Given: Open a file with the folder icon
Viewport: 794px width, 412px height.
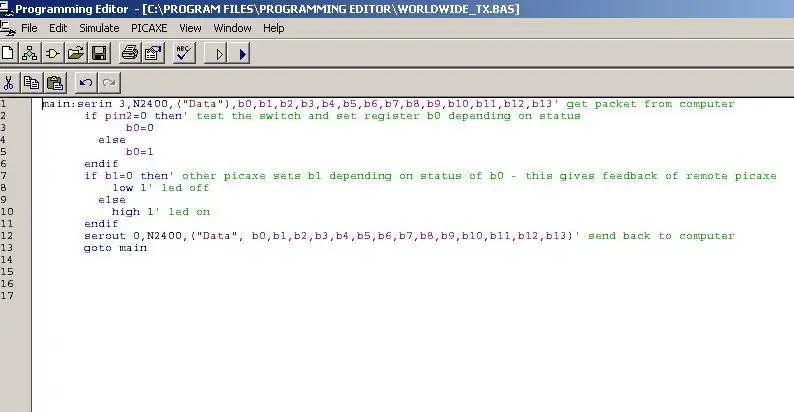Looking at the screenshot, I should tap(76, 53).
